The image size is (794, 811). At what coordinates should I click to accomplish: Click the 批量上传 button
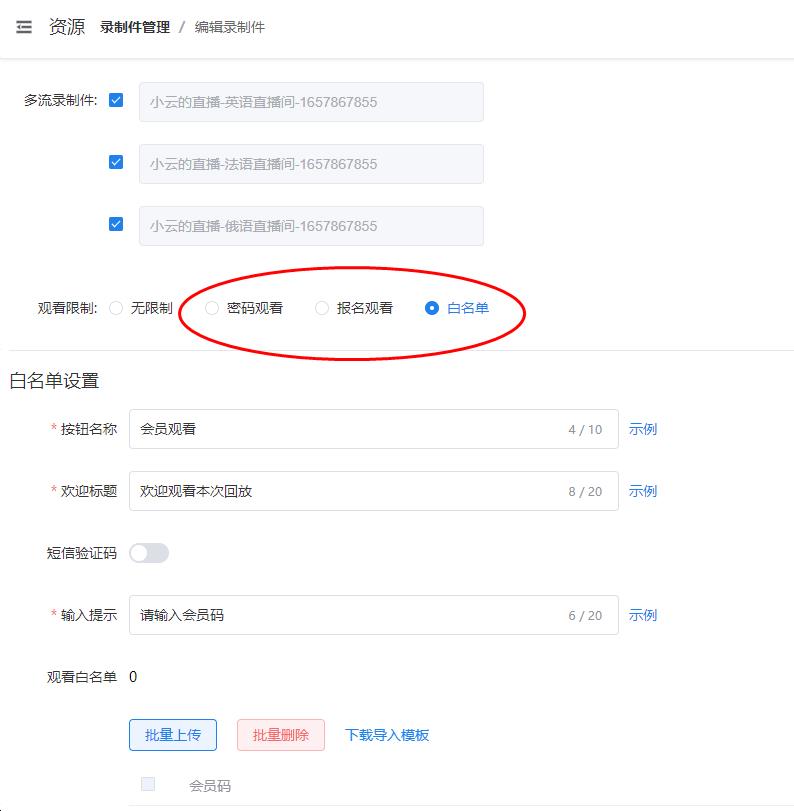[x=173, y=735]
